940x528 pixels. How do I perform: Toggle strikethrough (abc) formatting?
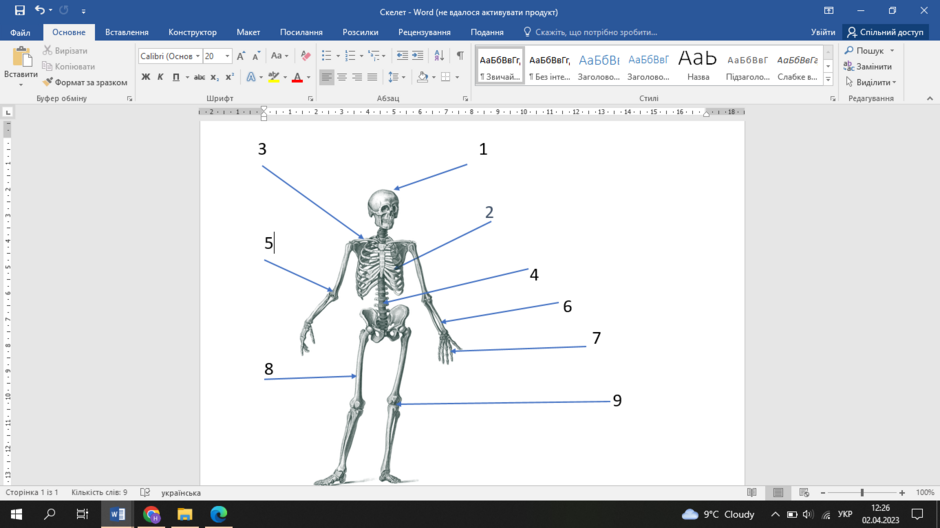(x=199, y=77)
